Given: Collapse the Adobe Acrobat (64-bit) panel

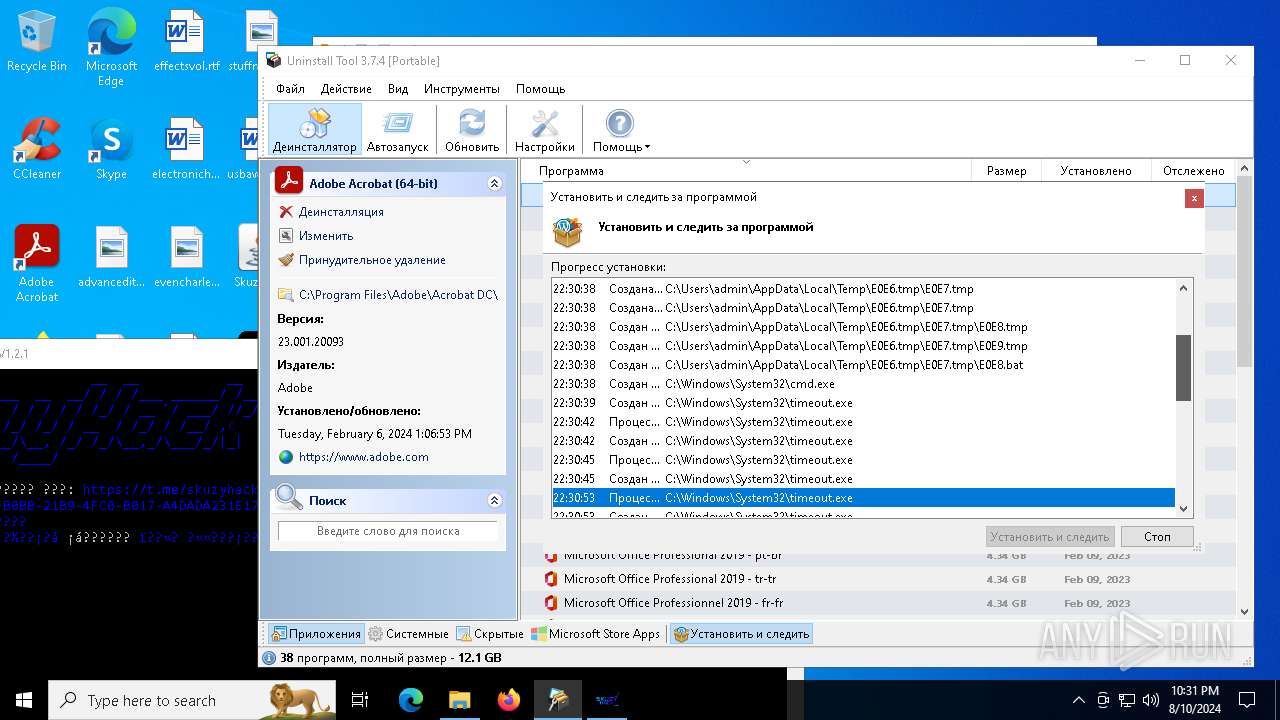Looking at the screenshot, I should [x=494, y=184].
